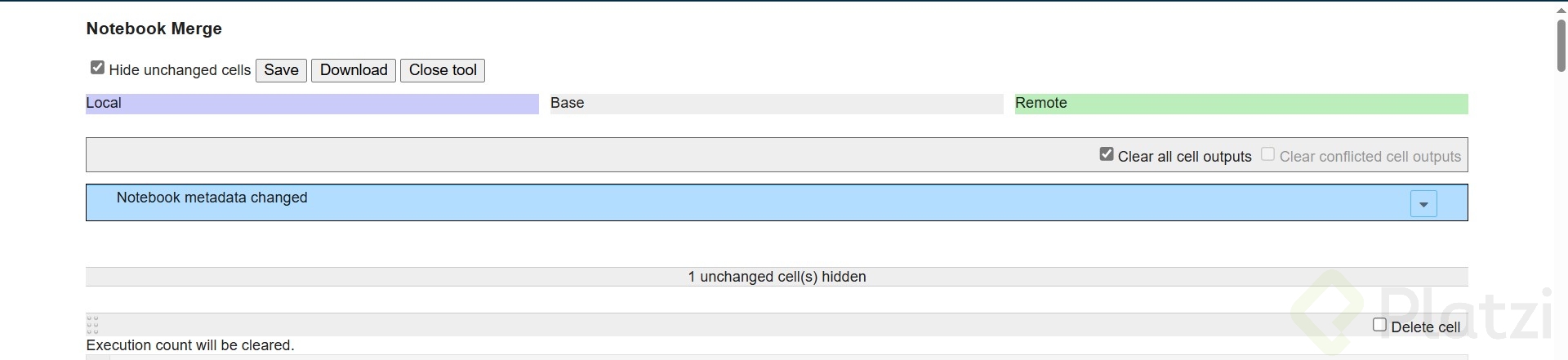1568x360 pixels.
Task: Click the Notebook Merge heading
Action: (154, 29)
